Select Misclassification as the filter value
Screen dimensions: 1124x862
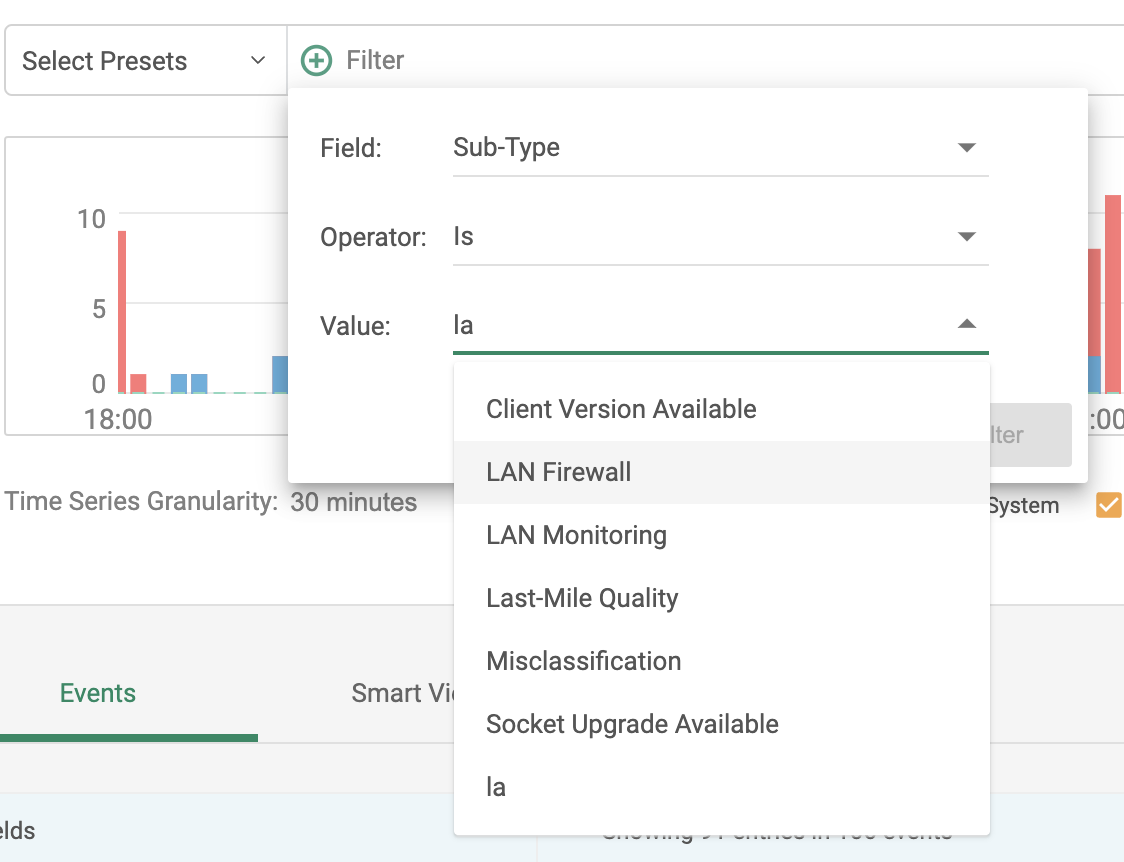[x=583, y=661]
